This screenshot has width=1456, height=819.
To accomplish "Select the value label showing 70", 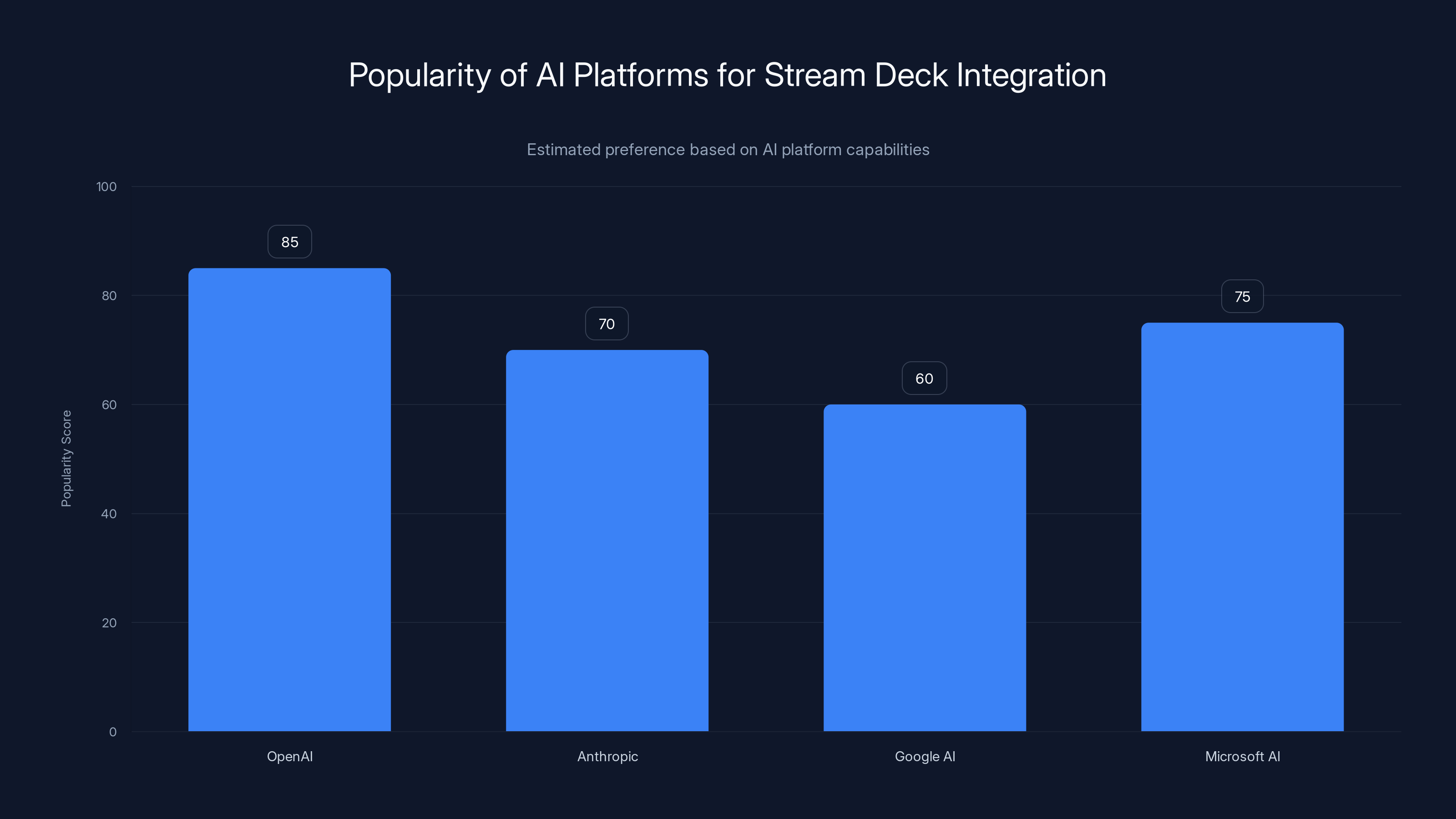I will (x=607, y=324).
